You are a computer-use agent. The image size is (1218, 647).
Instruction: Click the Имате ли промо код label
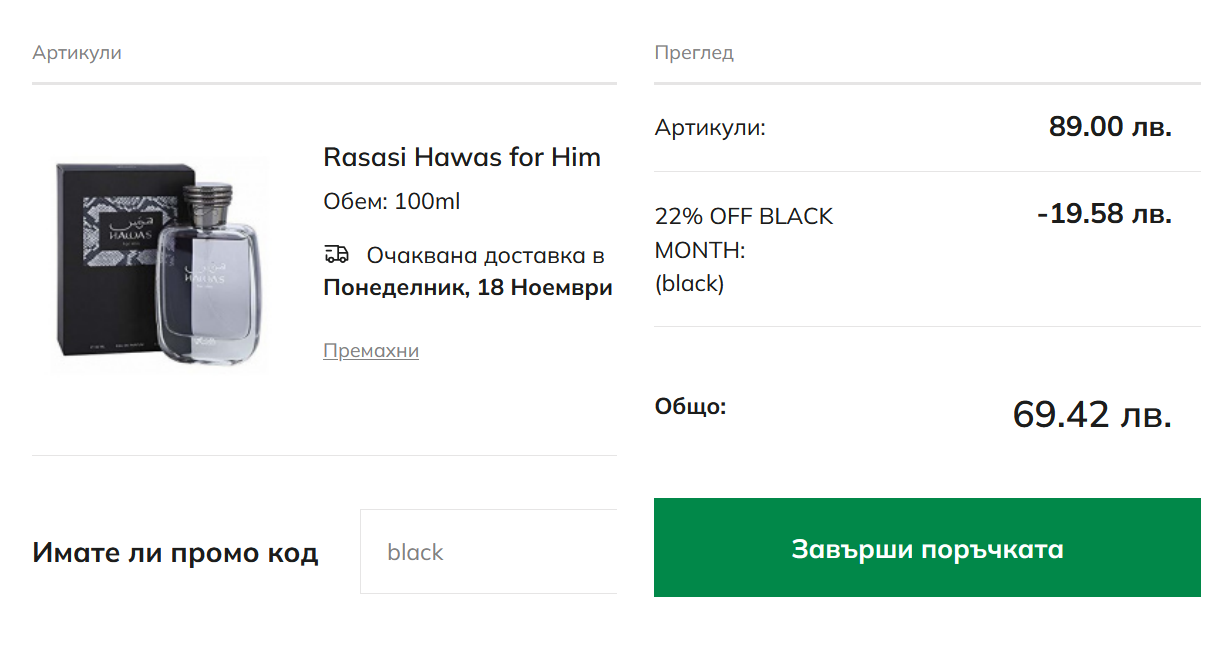pos(175,552)
